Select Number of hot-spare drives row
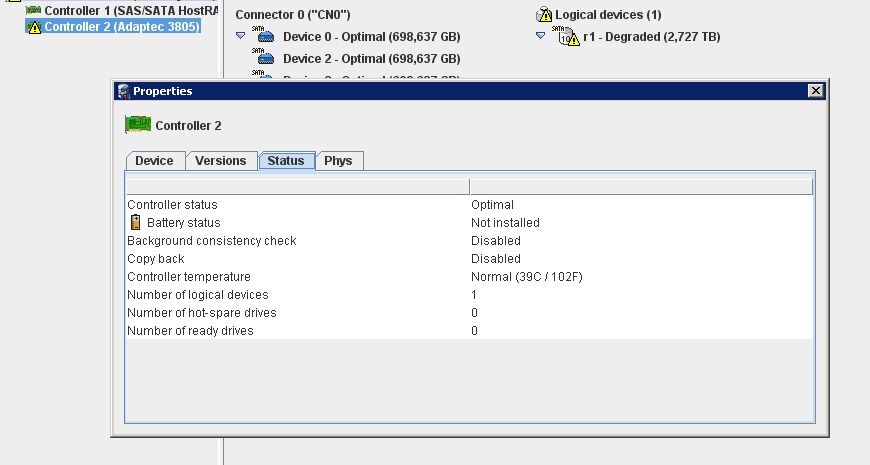Viewport: 870px width, 465px height. pos(469,312)
